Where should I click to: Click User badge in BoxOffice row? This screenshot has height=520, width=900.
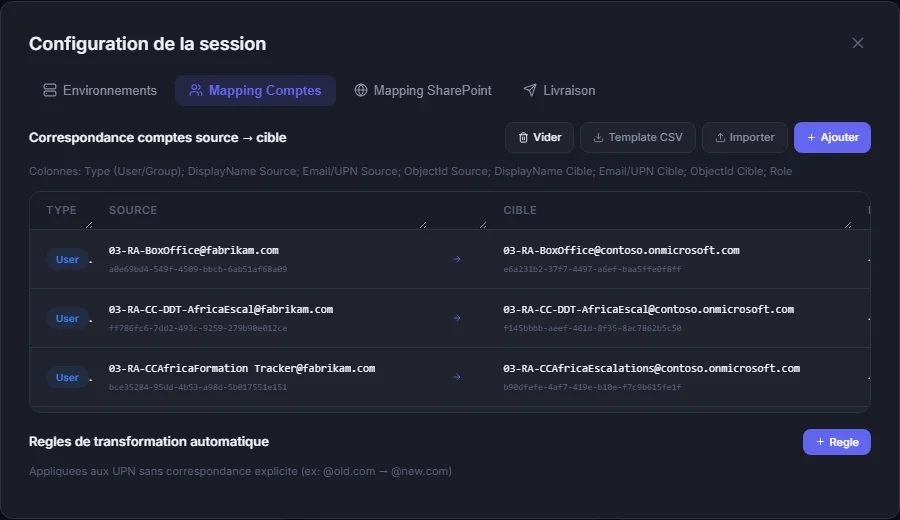pos(67,259)
